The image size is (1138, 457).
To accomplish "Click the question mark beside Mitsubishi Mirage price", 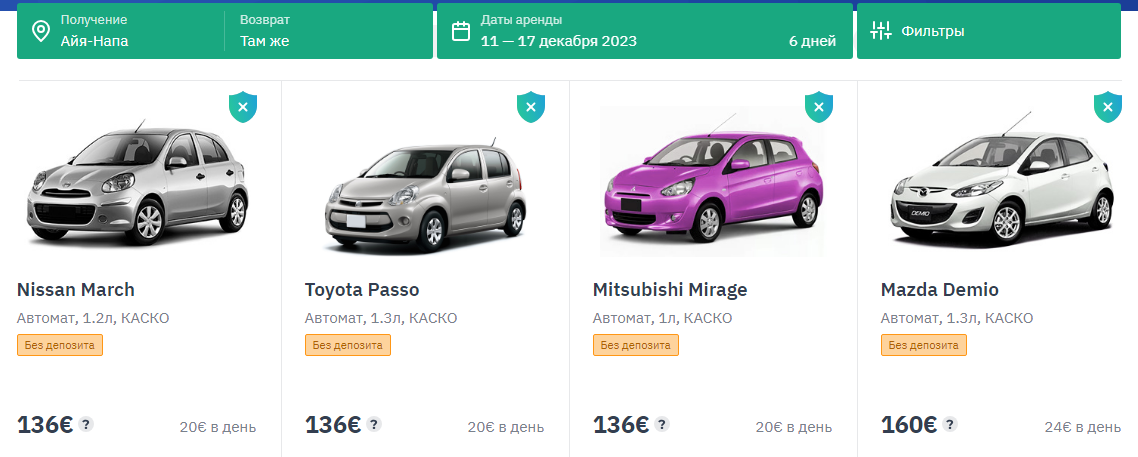I will [x=662, y=424].
